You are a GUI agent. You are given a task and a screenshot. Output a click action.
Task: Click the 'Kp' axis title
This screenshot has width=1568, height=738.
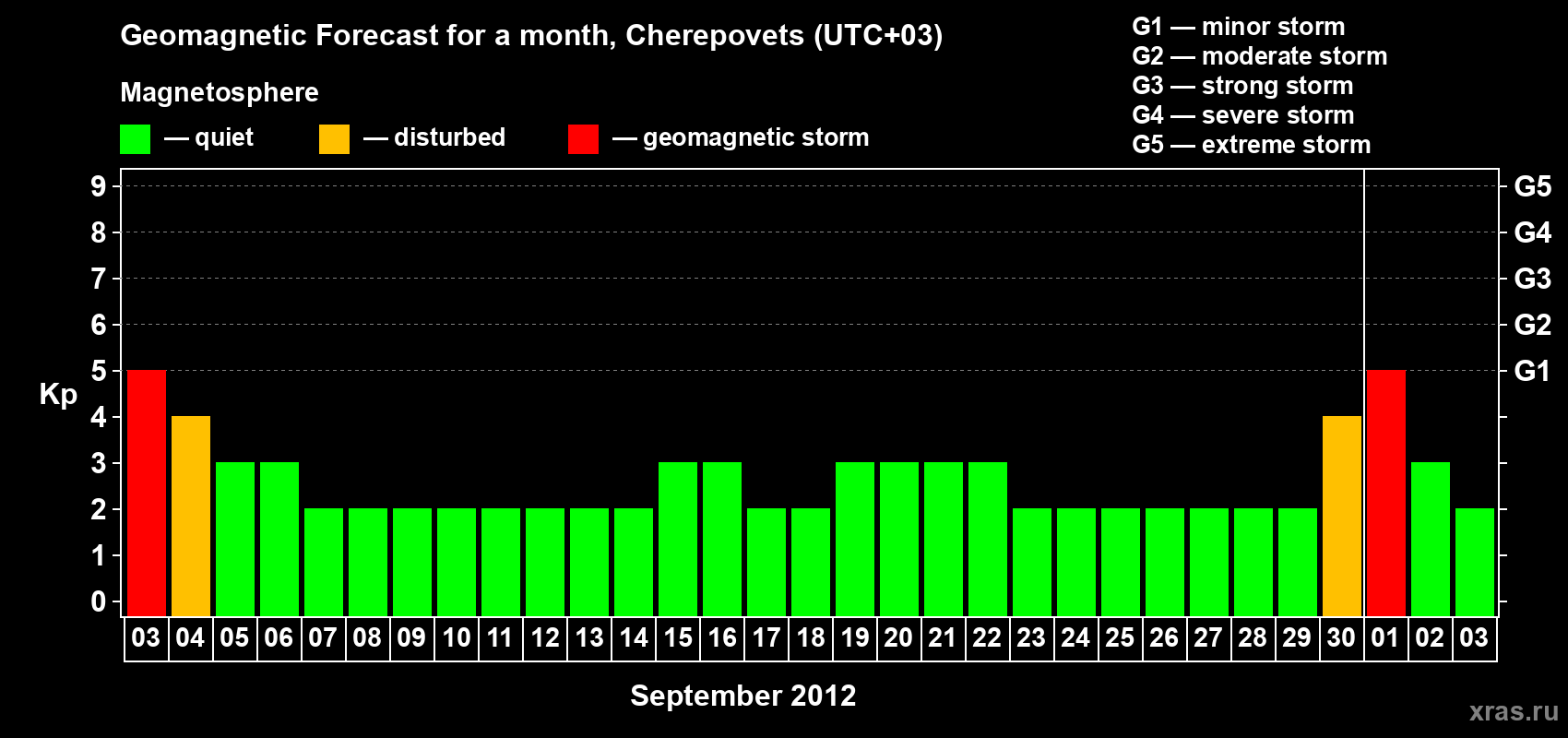point(58,395)
